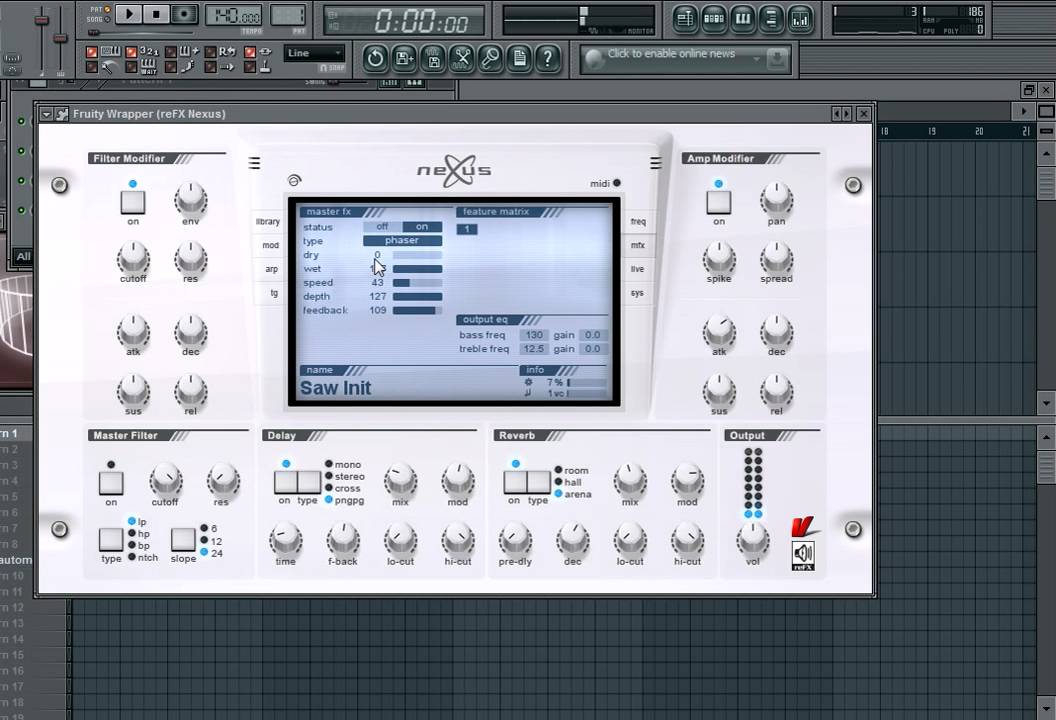Click the Output vol knob
1056x720 pixels.
pos(752,538)
